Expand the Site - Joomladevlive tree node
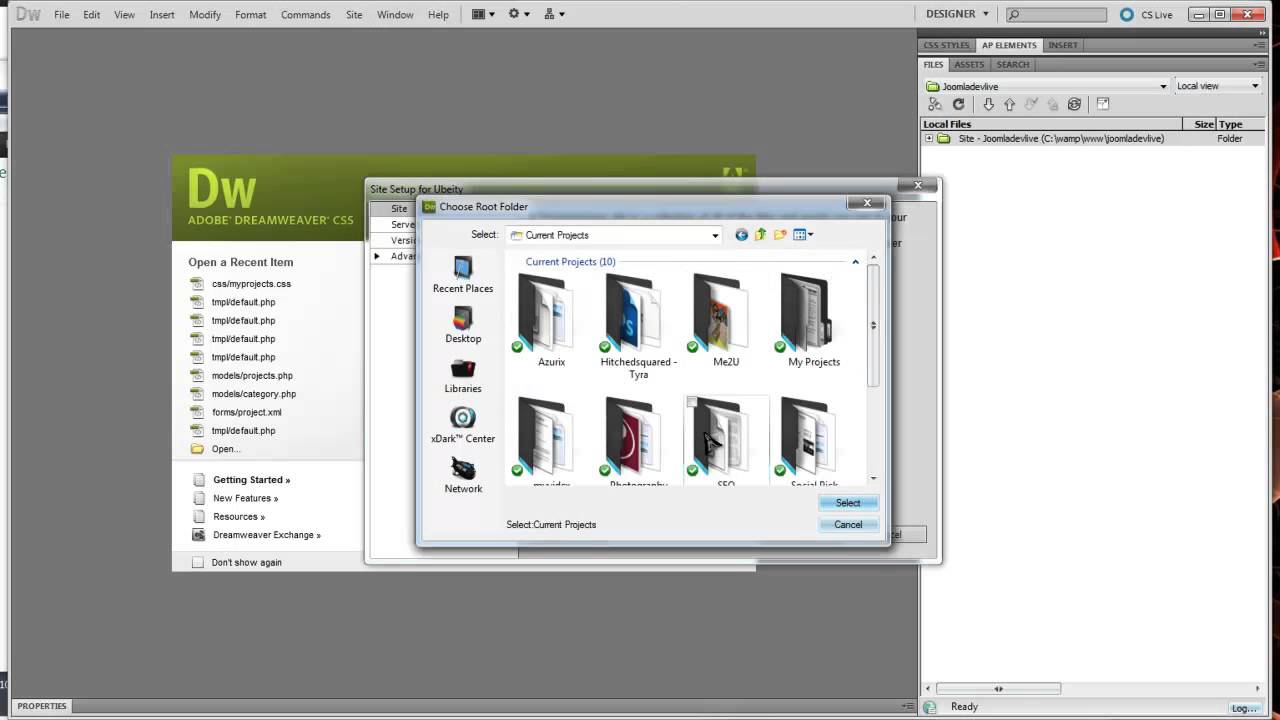 [x=929, y=139]
